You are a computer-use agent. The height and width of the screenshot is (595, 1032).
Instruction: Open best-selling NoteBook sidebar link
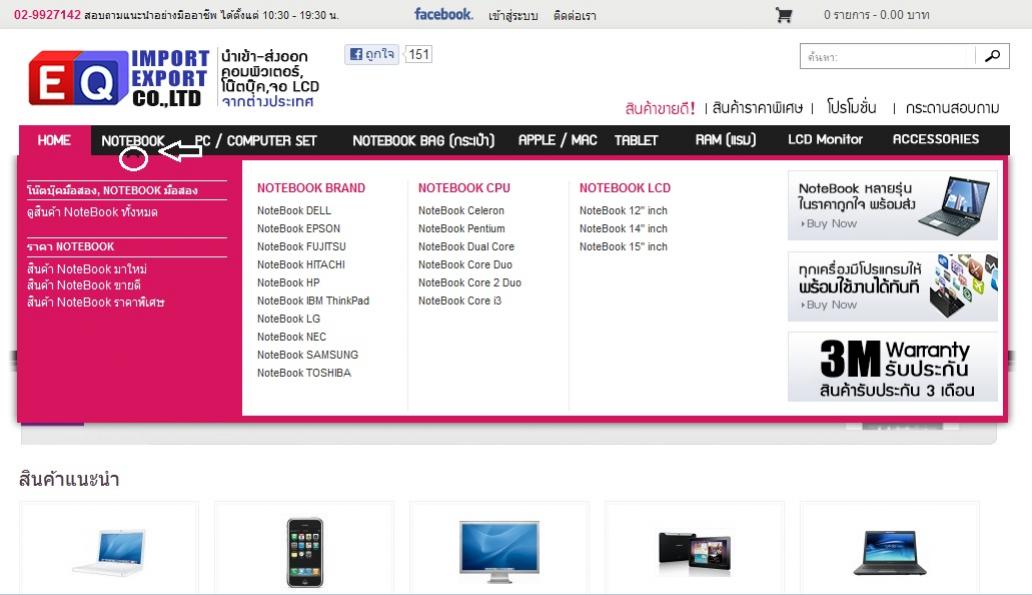84,285
